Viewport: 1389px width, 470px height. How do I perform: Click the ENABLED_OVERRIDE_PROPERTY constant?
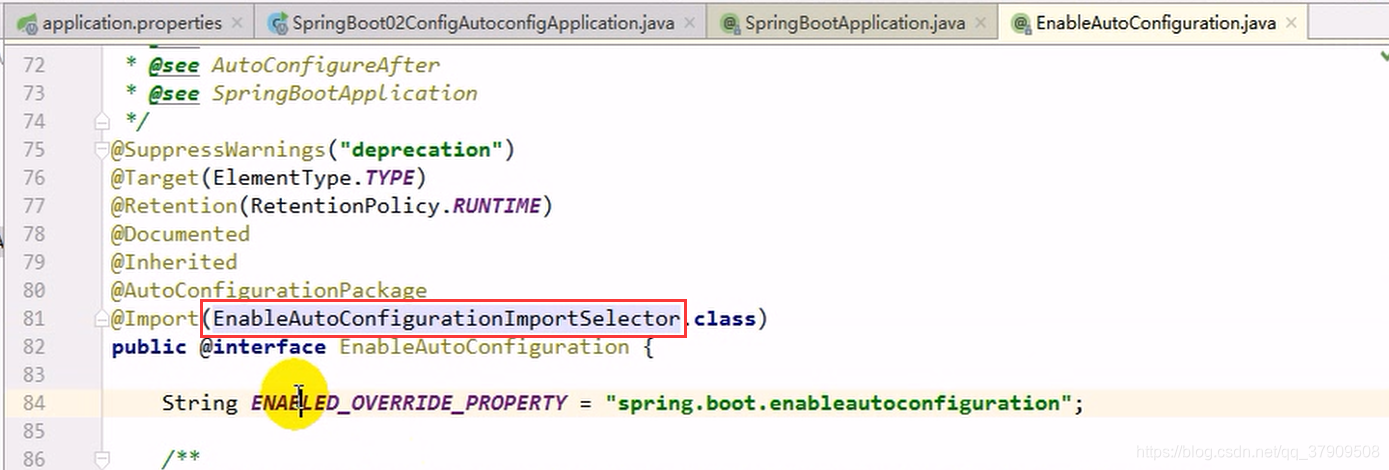pos(408,403)
